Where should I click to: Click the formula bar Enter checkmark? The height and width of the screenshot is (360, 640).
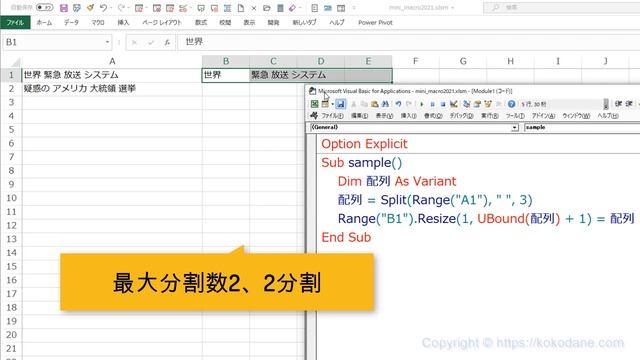pyautogui.click(x=151, y=42)
